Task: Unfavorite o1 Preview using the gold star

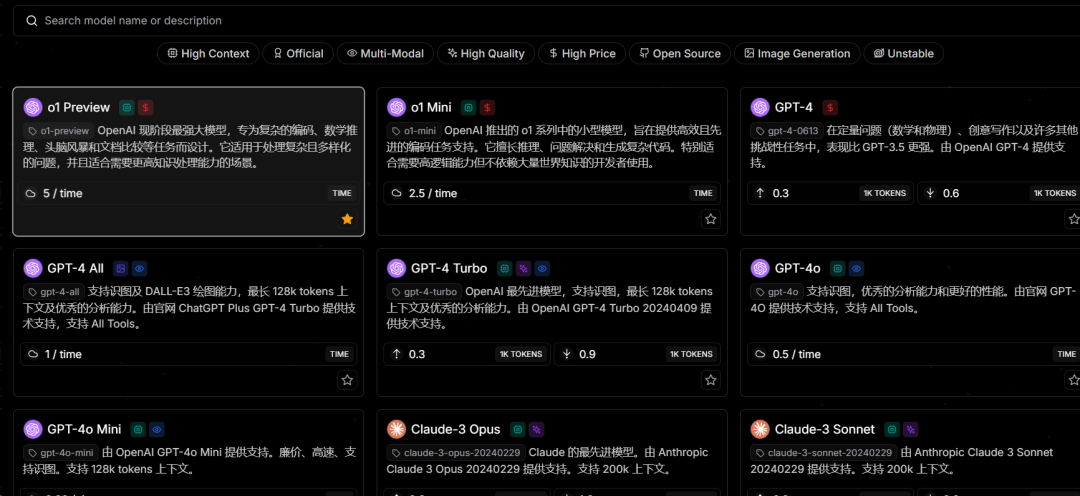Action: click(347, 219)
